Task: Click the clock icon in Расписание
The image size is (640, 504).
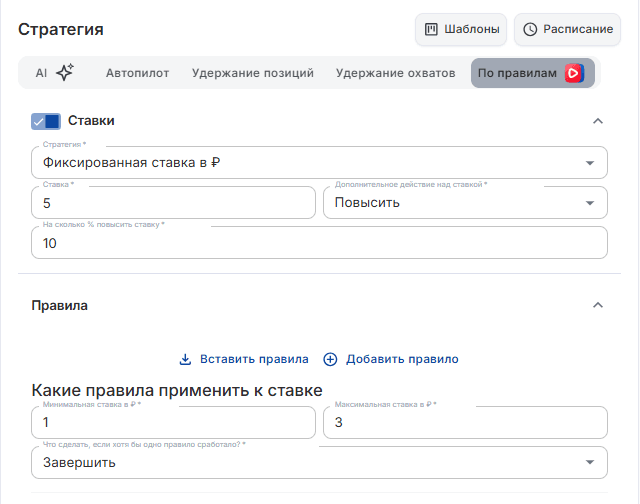Action: (x=530, y=29)
